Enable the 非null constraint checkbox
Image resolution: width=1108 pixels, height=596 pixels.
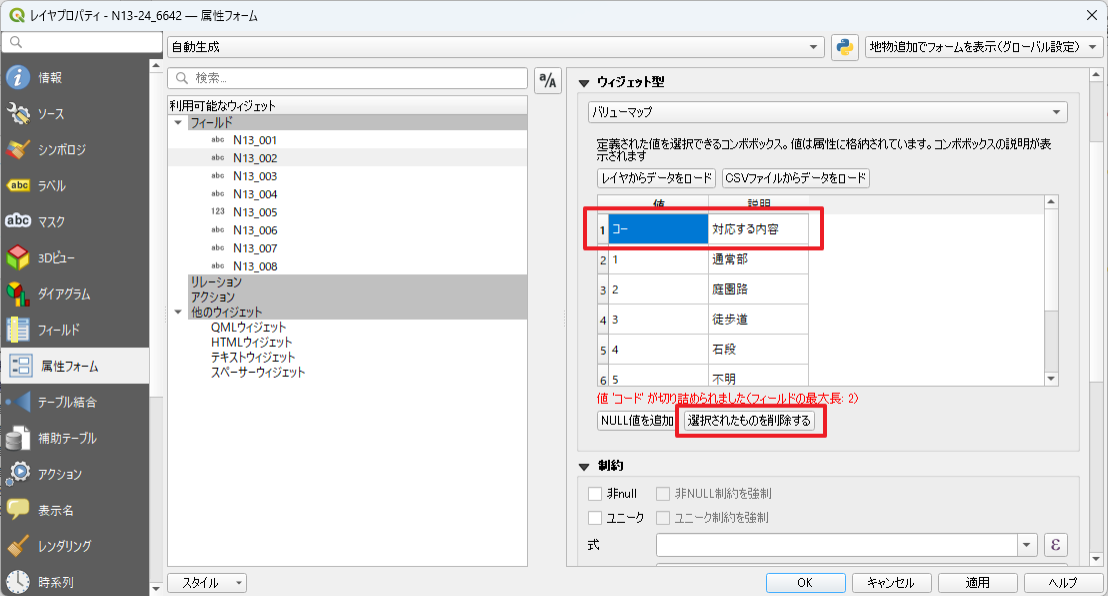click(596, 494)
